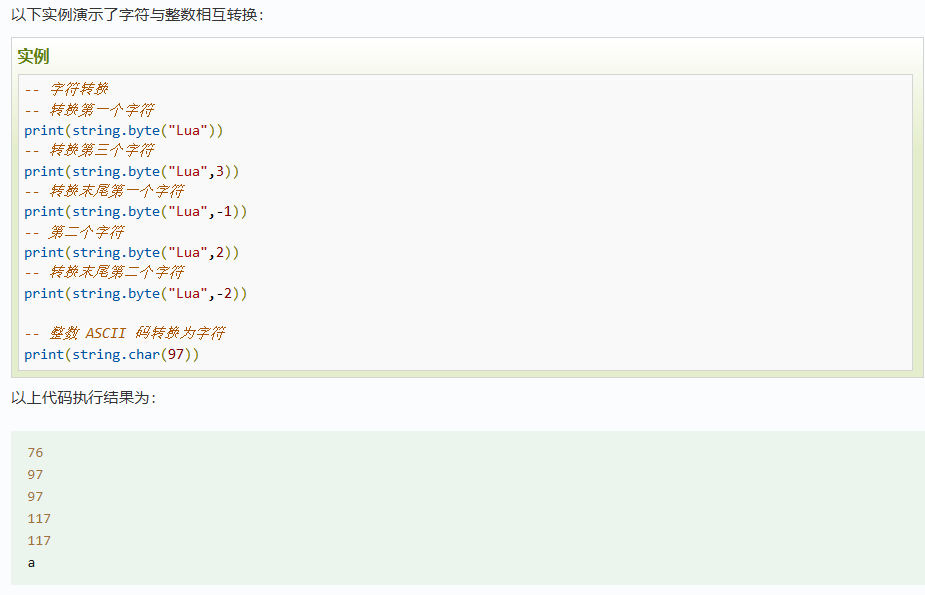Click the code line print(string.byte("Lua"))
The width and height of the screenshot is (925, 595).
(x=124, y=130)
